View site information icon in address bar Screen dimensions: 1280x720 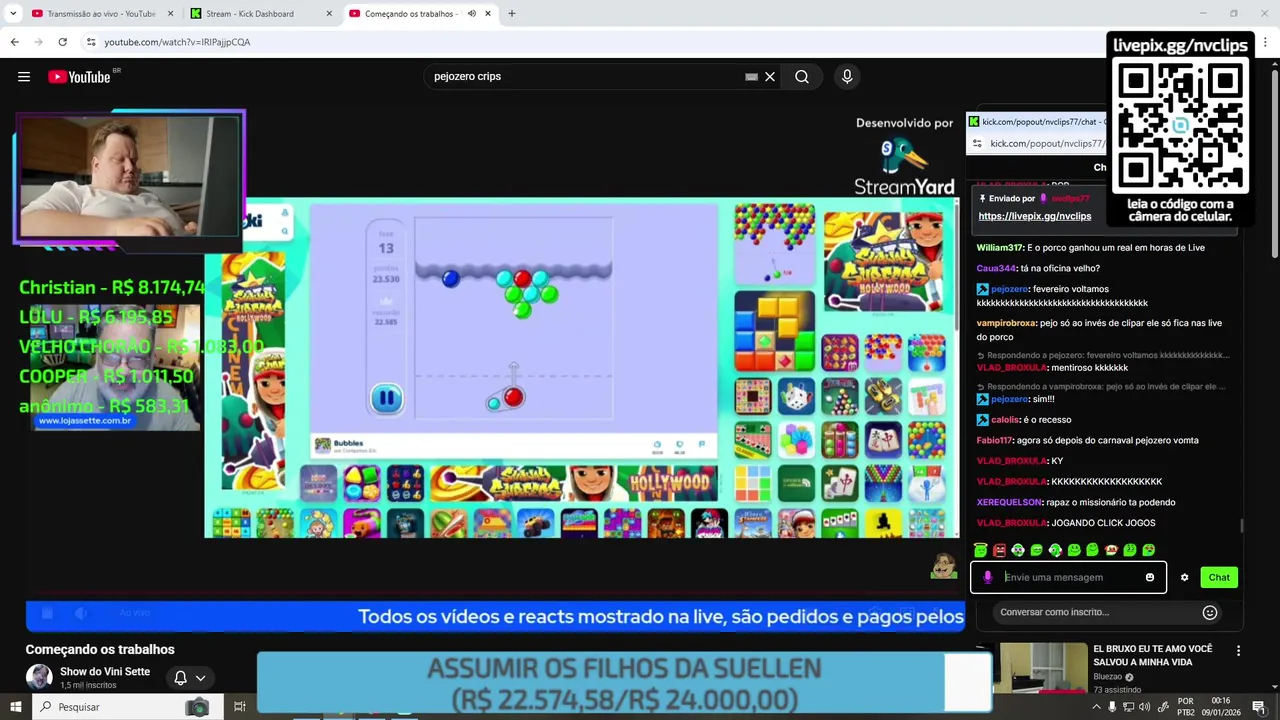click(x=91, y=42)
